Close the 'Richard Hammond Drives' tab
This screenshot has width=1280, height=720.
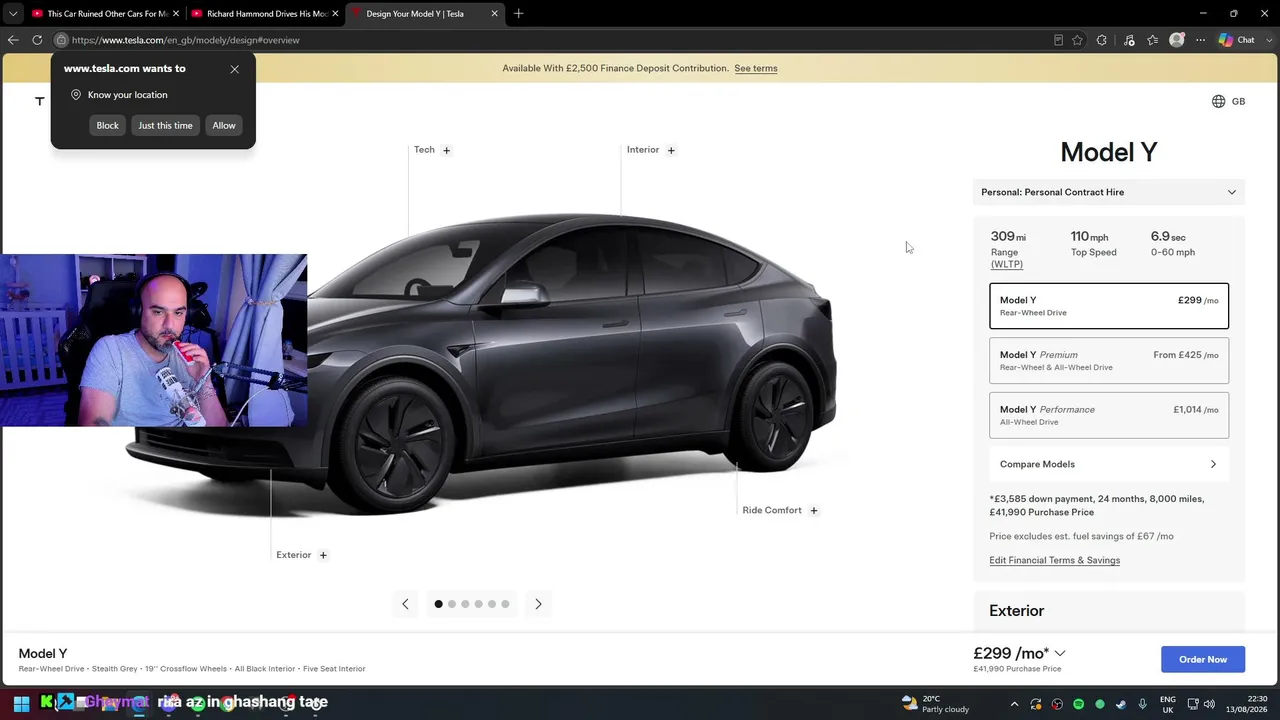click(335, 14)
